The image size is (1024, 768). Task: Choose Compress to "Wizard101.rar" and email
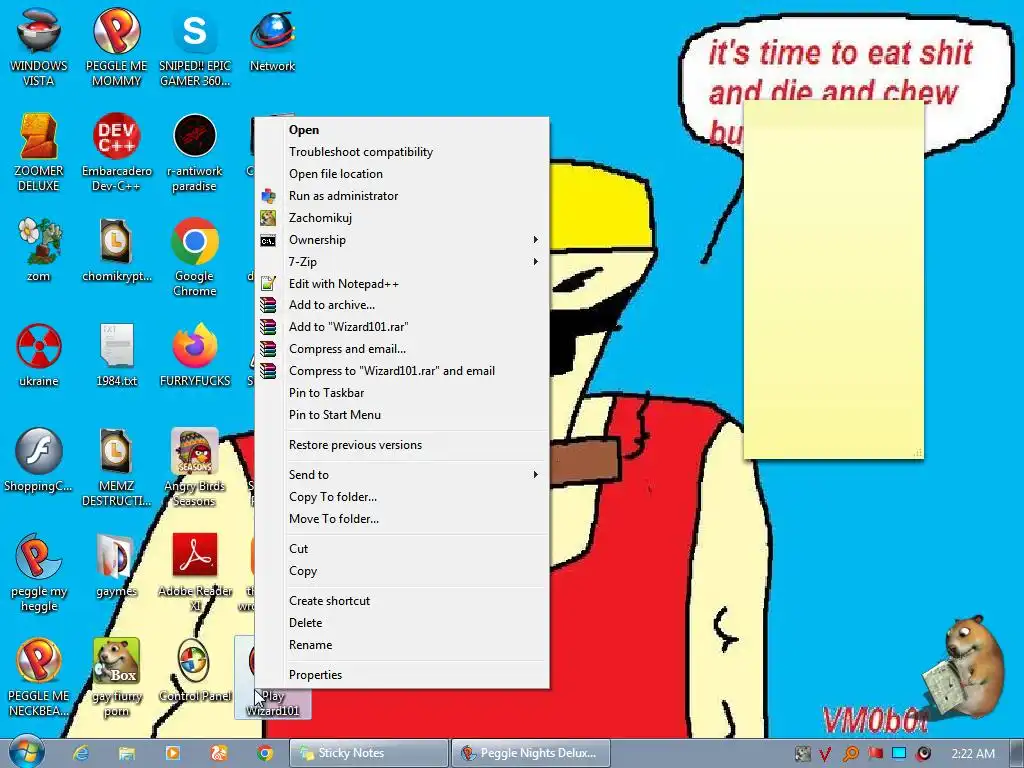[x=402, y=371]
